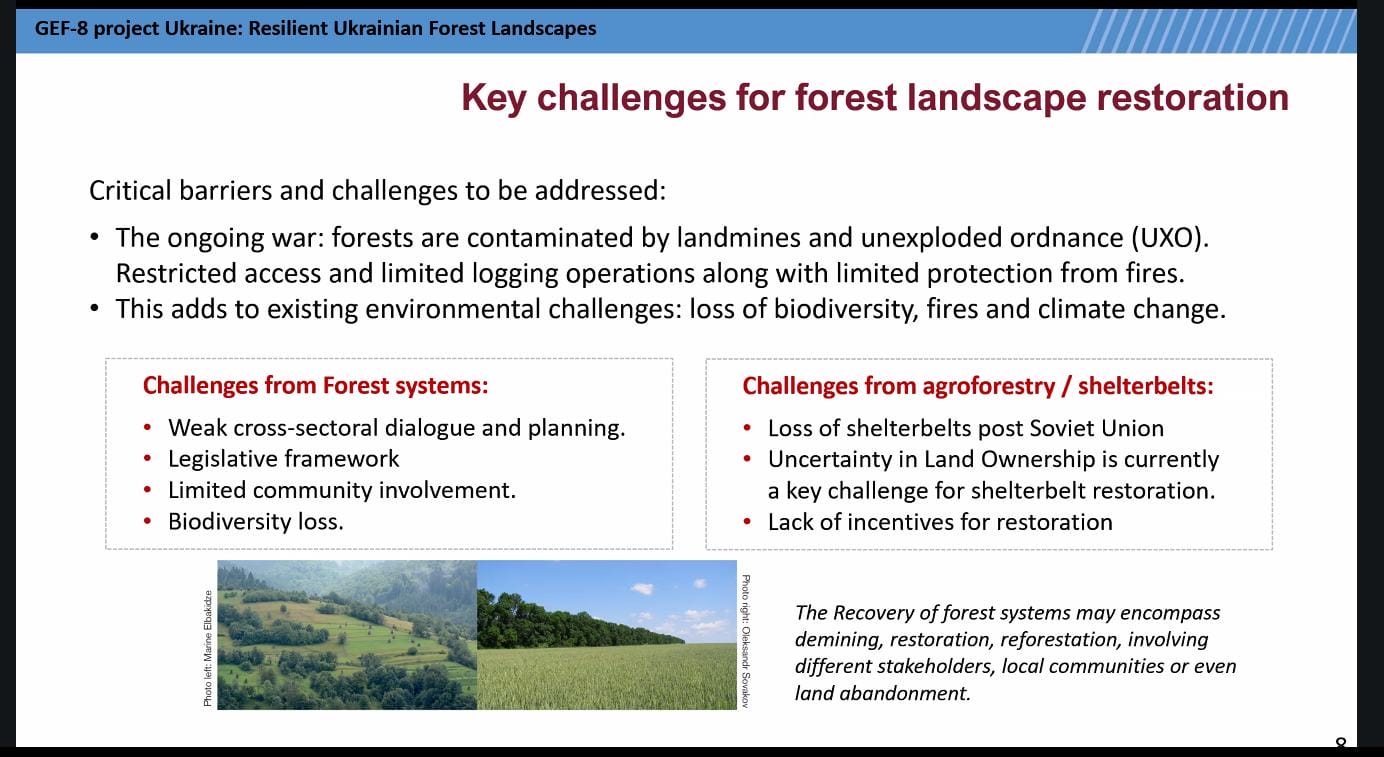Click the 'Challenges from Forest systems:' heading
1384x757 pixels.
tap(315, 386)
